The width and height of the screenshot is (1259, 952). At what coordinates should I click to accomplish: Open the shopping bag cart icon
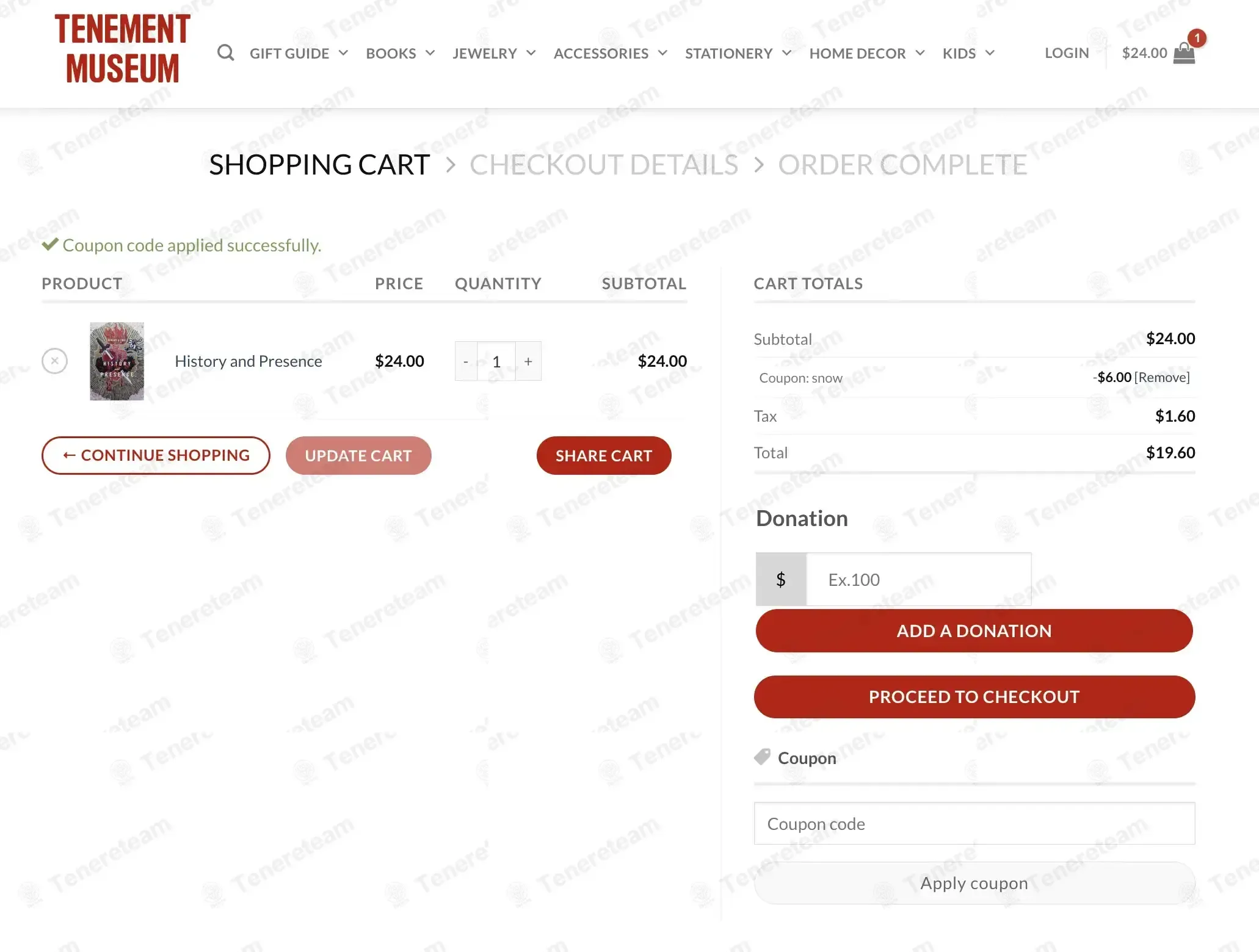click(x=1184, y=53)
